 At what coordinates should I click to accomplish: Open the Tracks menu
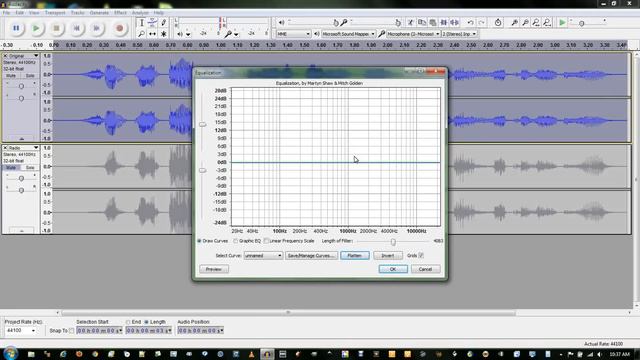tap(77, 13)
